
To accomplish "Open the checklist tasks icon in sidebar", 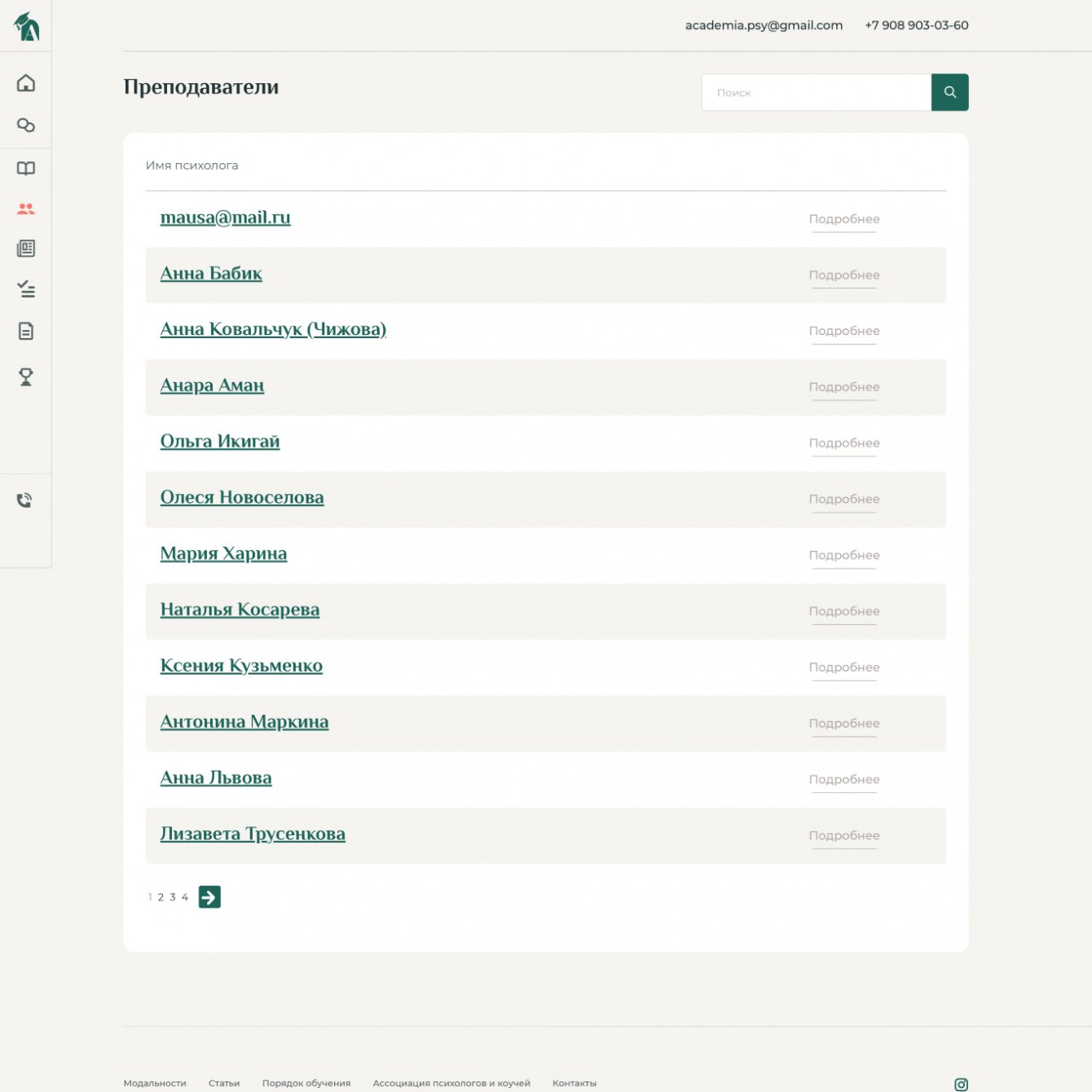I will (26, 289).
